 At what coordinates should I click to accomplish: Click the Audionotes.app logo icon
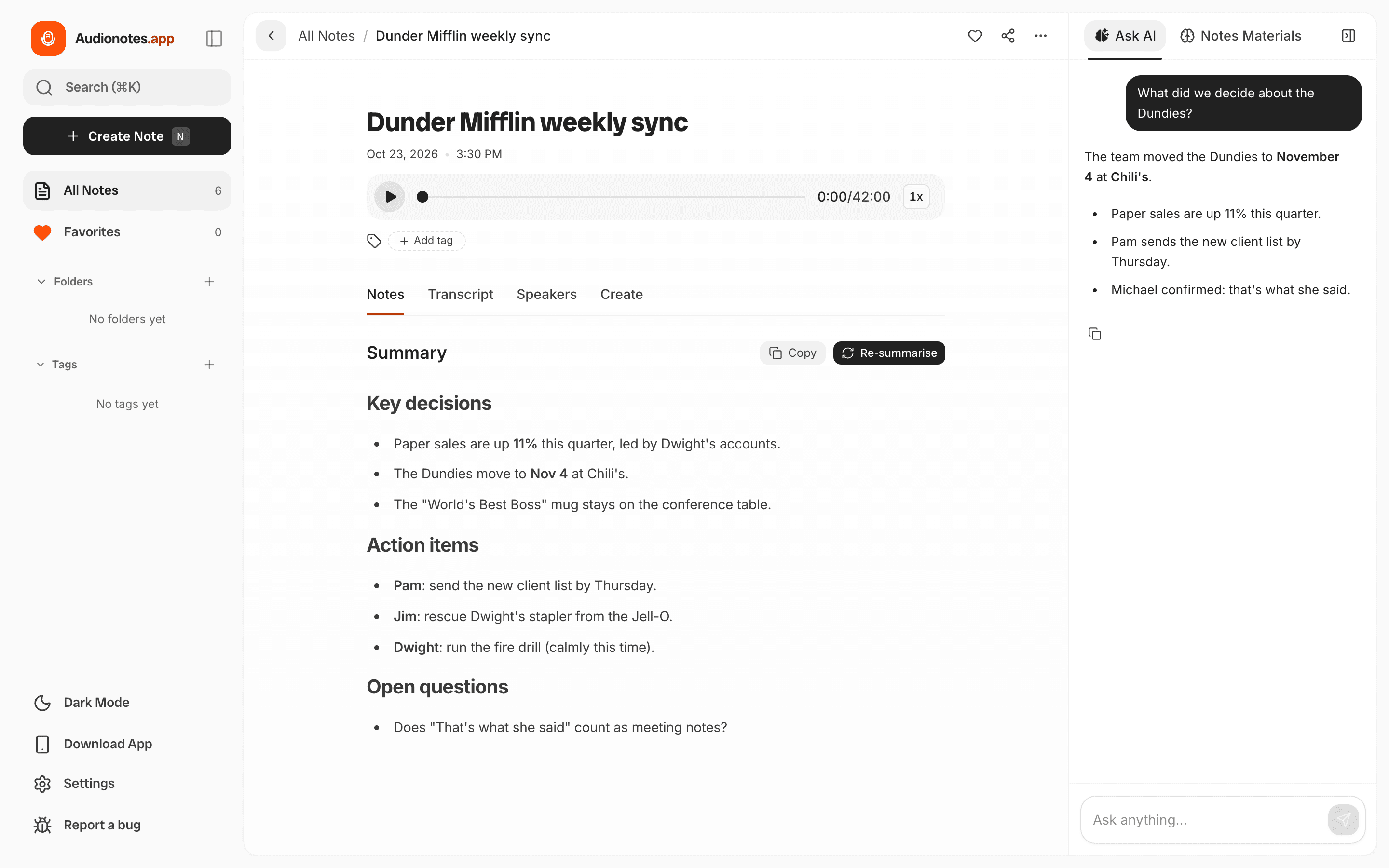48,39
